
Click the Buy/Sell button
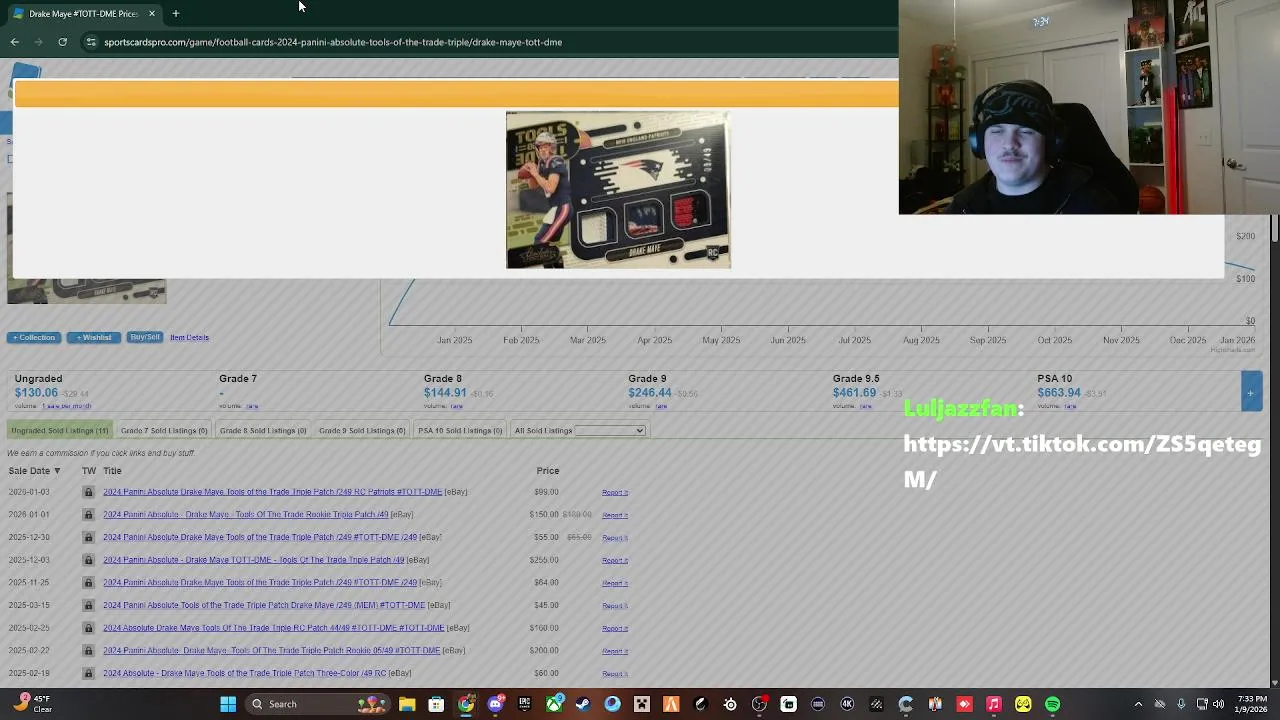pos(145,337)
